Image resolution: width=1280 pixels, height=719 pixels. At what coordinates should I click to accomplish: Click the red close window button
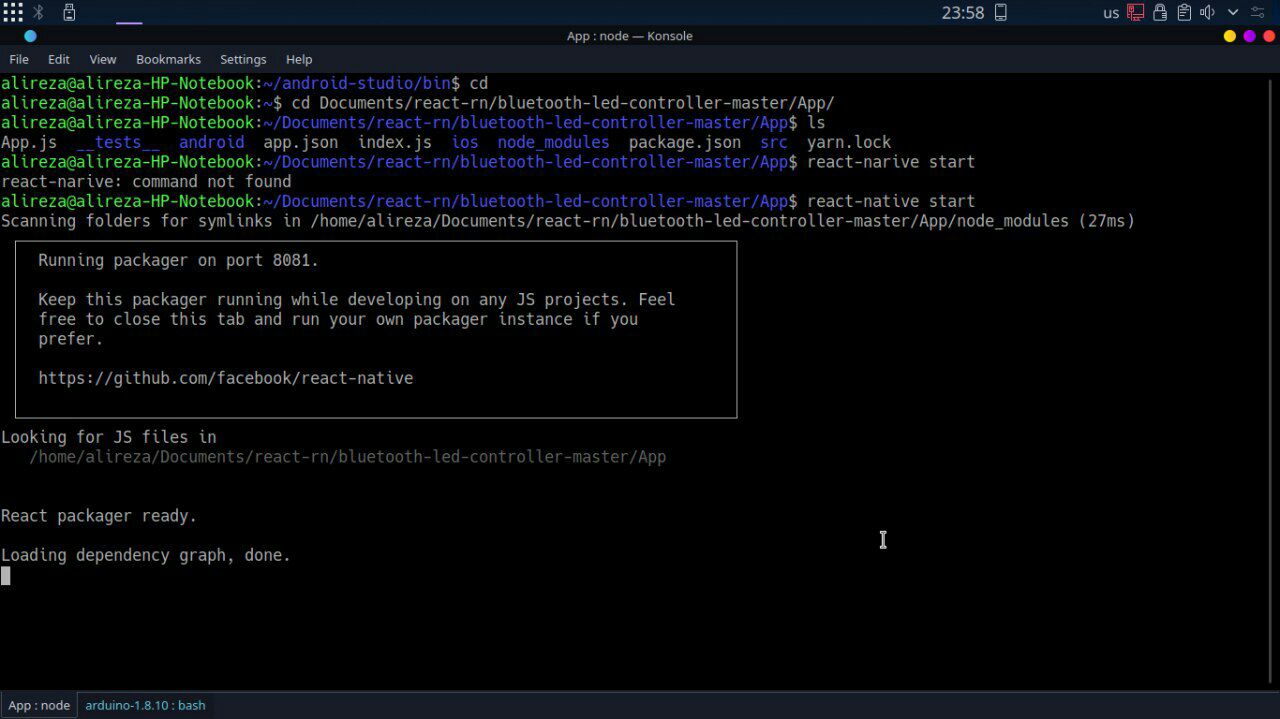point(1268,36)
